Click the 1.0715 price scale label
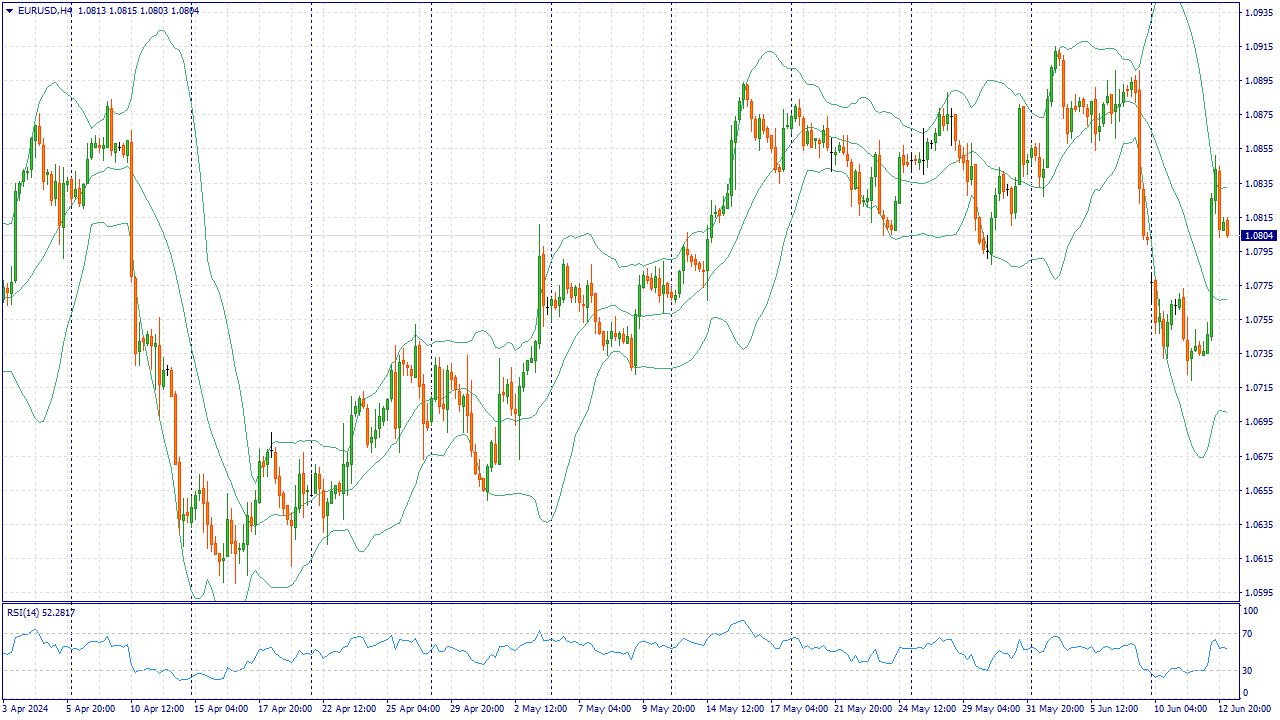The height and width of the screenshot is (720, 1280). 1258,387
